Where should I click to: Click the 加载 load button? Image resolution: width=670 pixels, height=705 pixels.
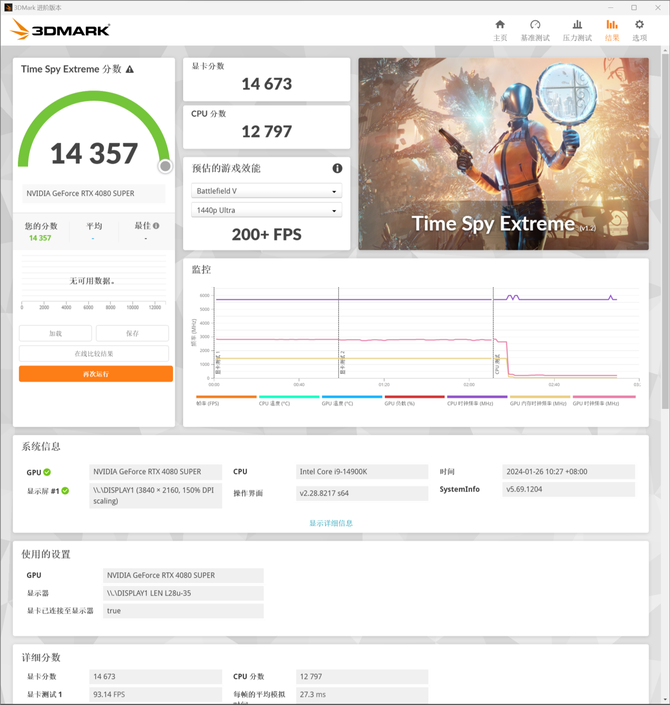click(x=55, y=333)
